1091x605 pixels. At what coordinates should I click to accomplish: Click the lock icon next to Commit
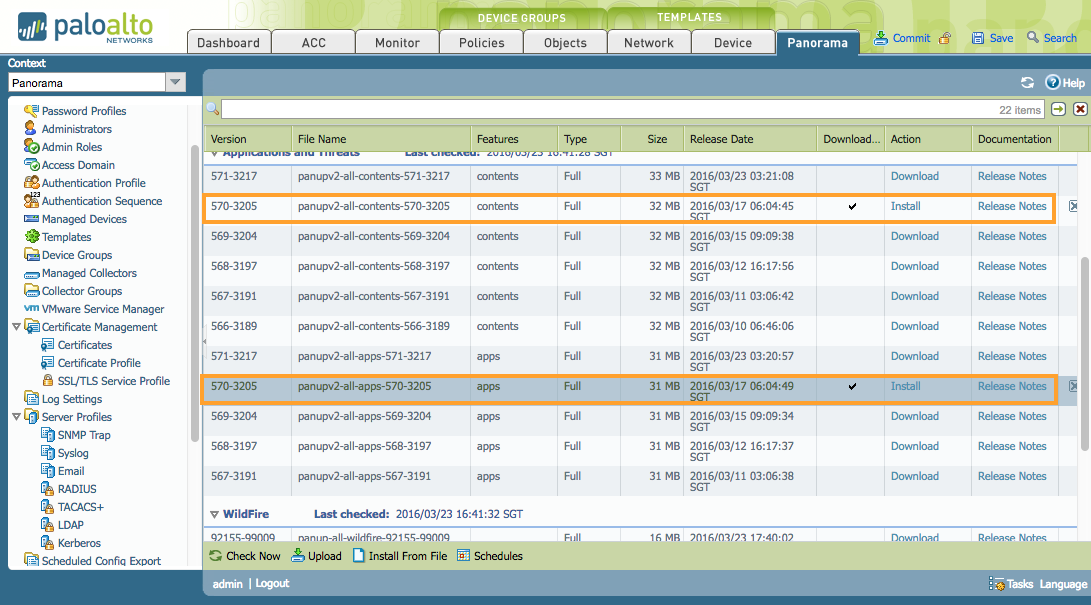[x=945, y=39]
